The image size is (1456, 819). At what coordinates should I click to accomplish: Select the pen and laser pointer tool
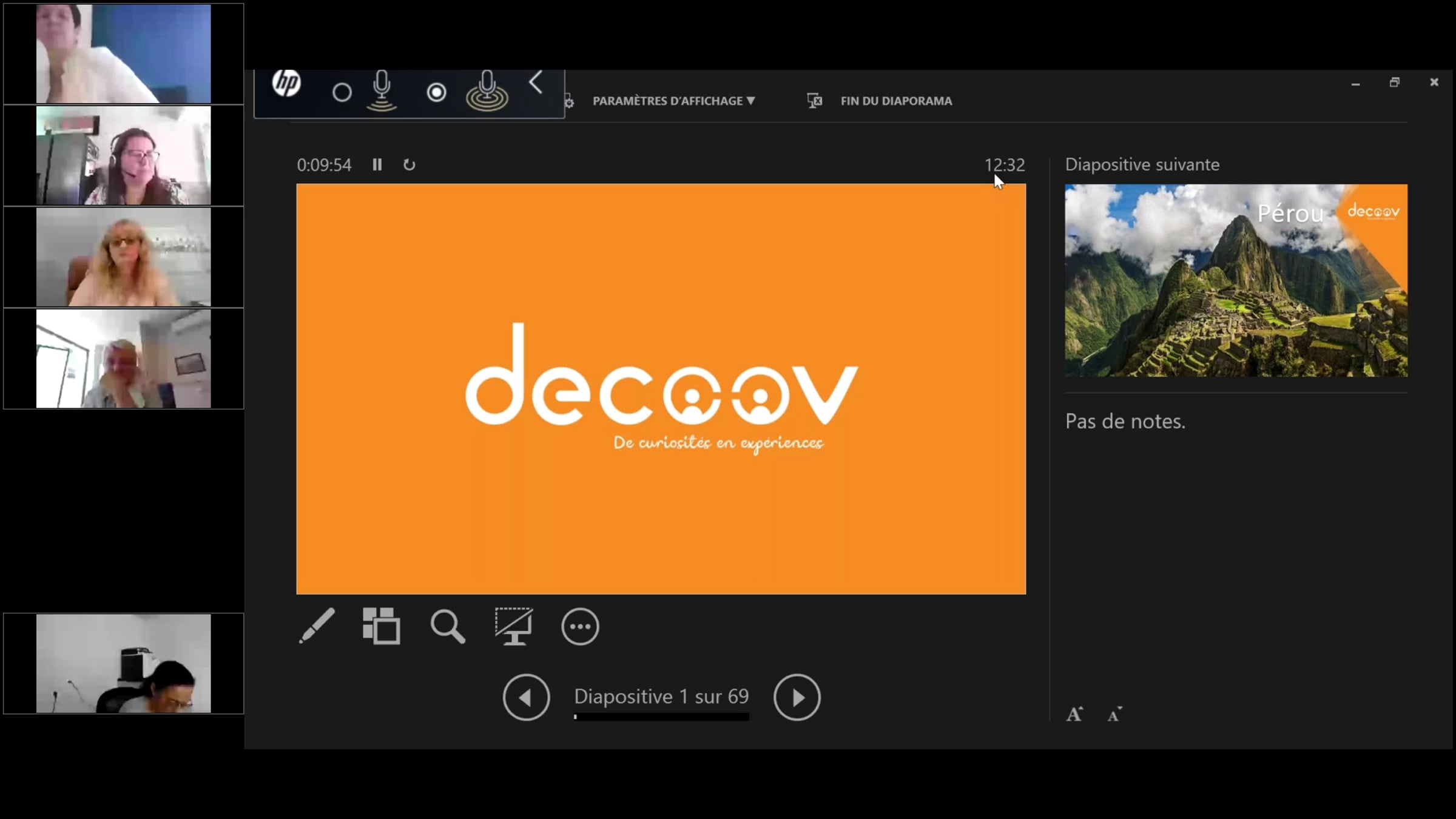(317, 625)
